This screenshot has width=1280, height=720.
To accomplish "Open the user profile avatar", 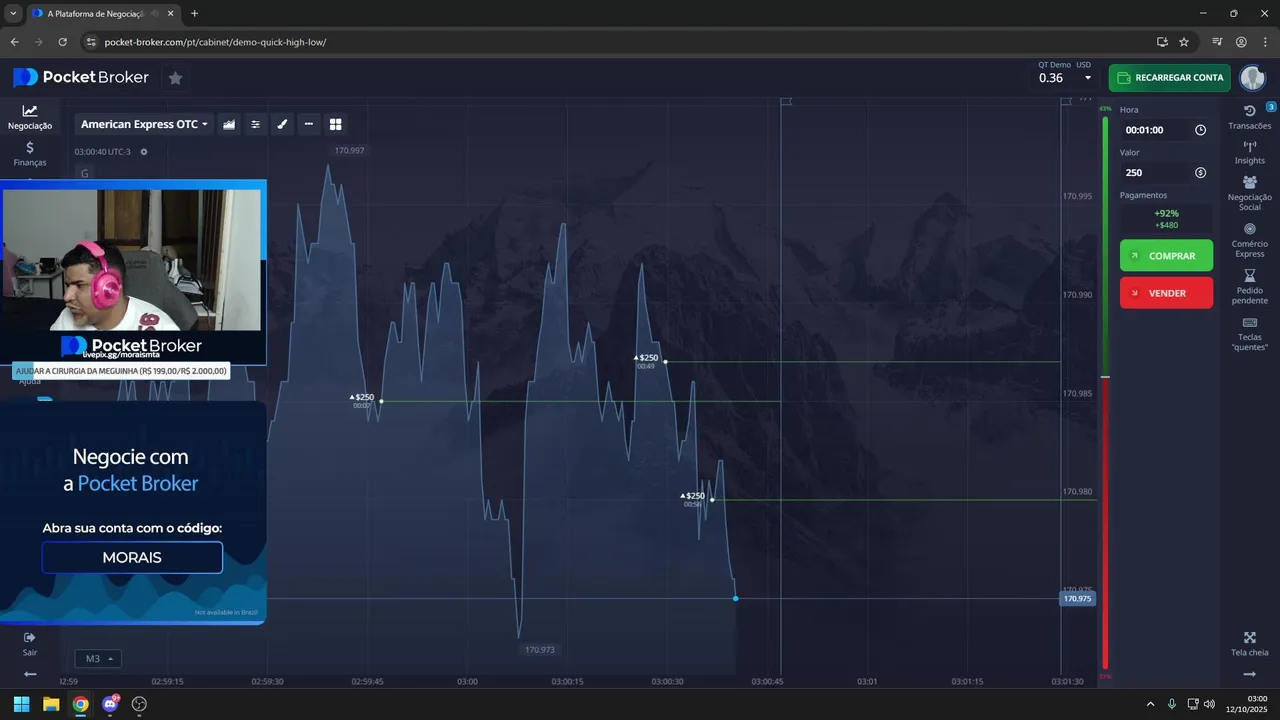I will click(1252, 78).
